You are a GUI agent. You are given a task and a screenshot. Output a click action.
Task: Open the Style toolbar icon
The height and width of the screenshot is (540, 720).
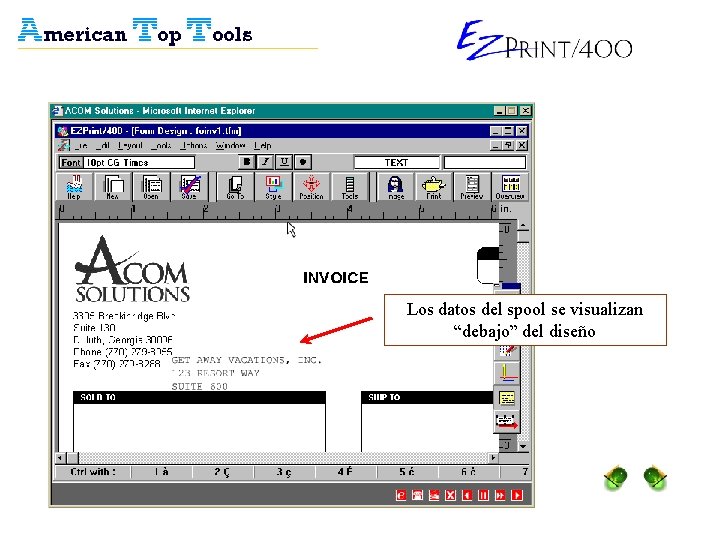273,187
